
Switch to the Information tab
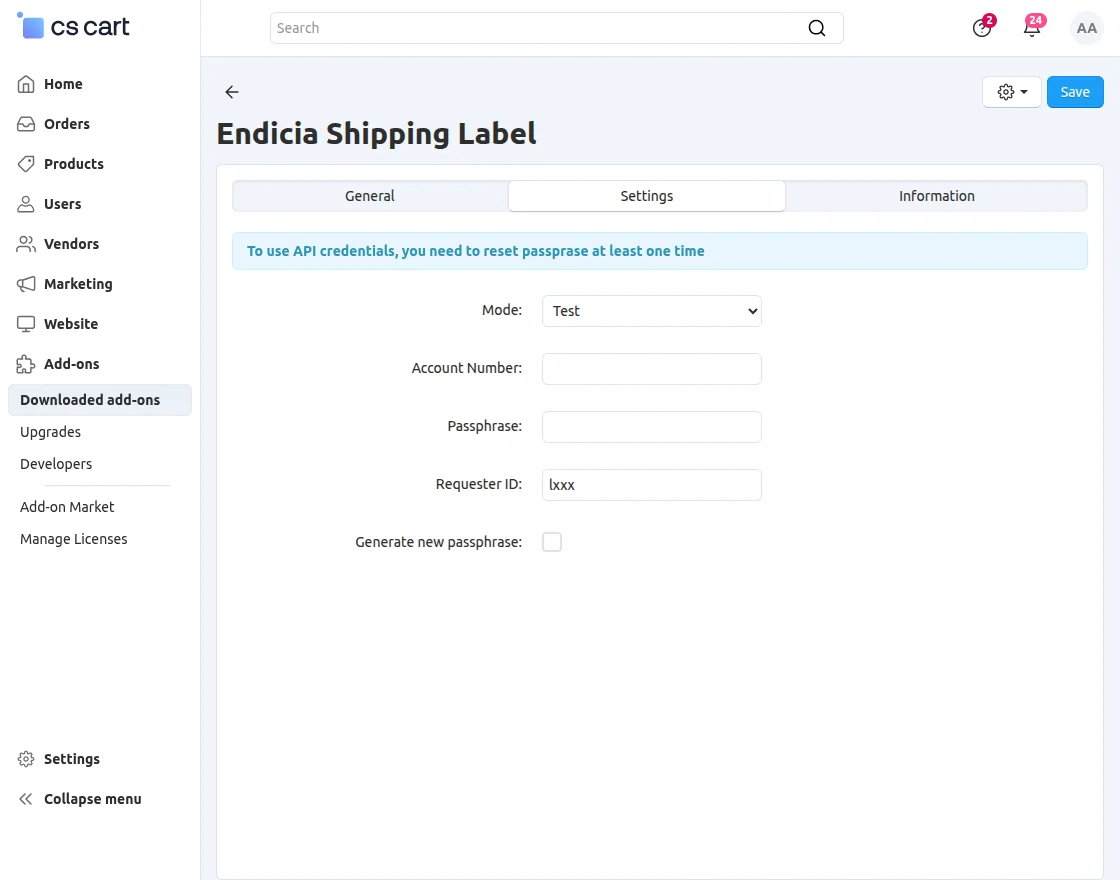point(936,196)
